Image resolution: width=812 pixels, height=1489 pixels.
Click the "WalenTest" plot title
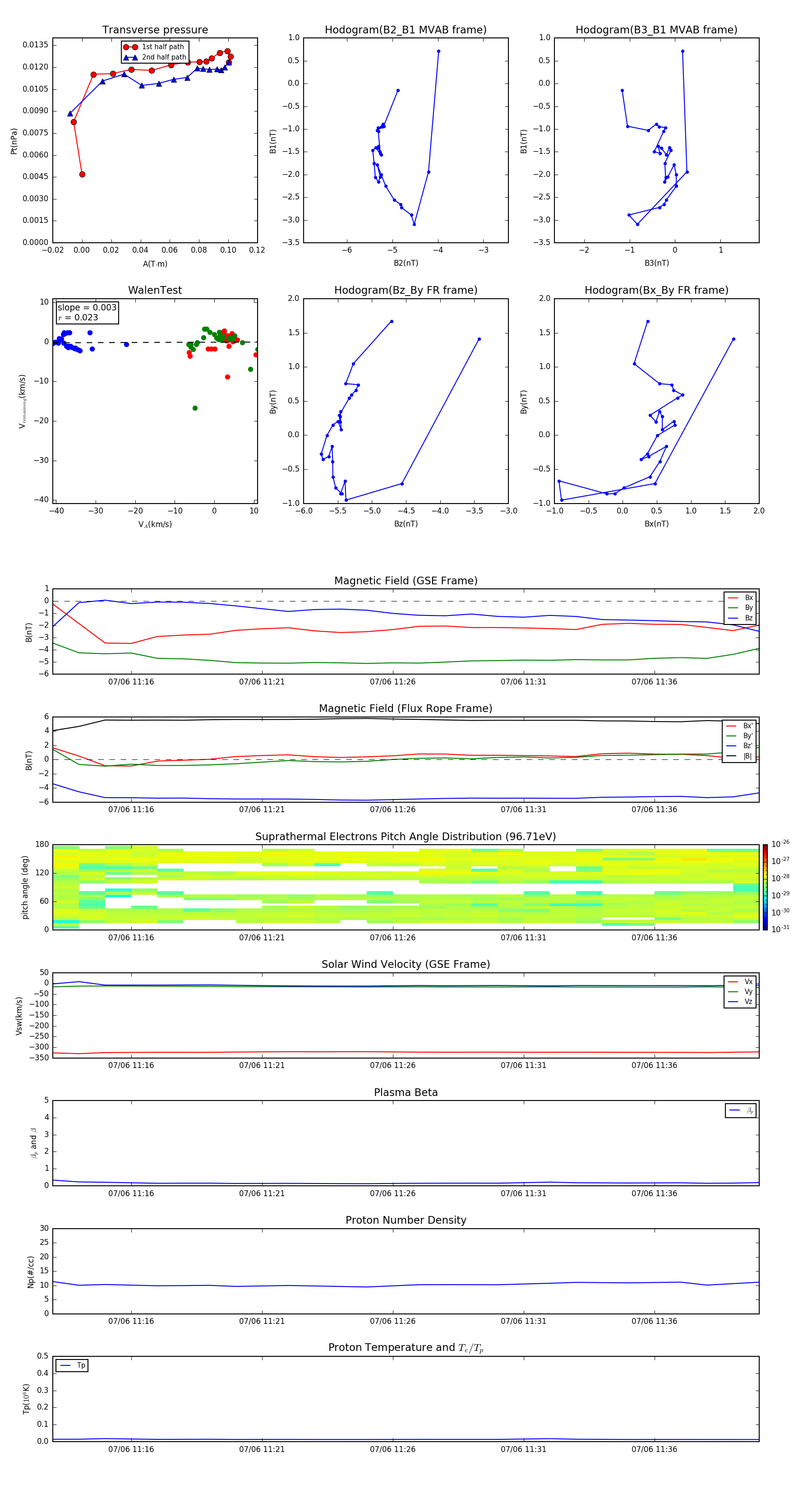pos(155,290)
